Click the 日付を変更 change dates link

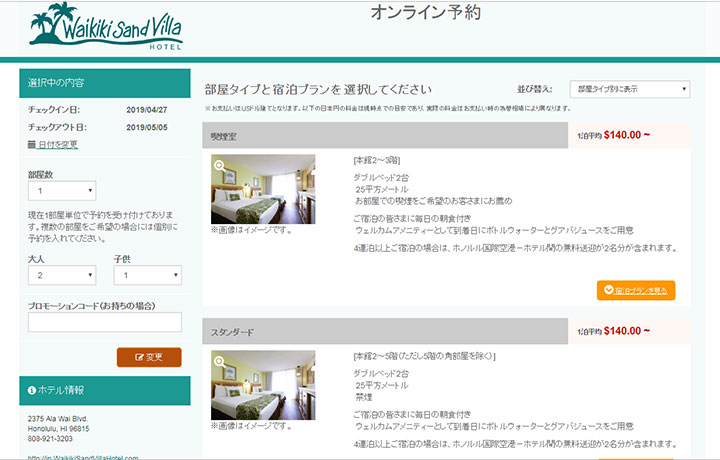(57, 145)
